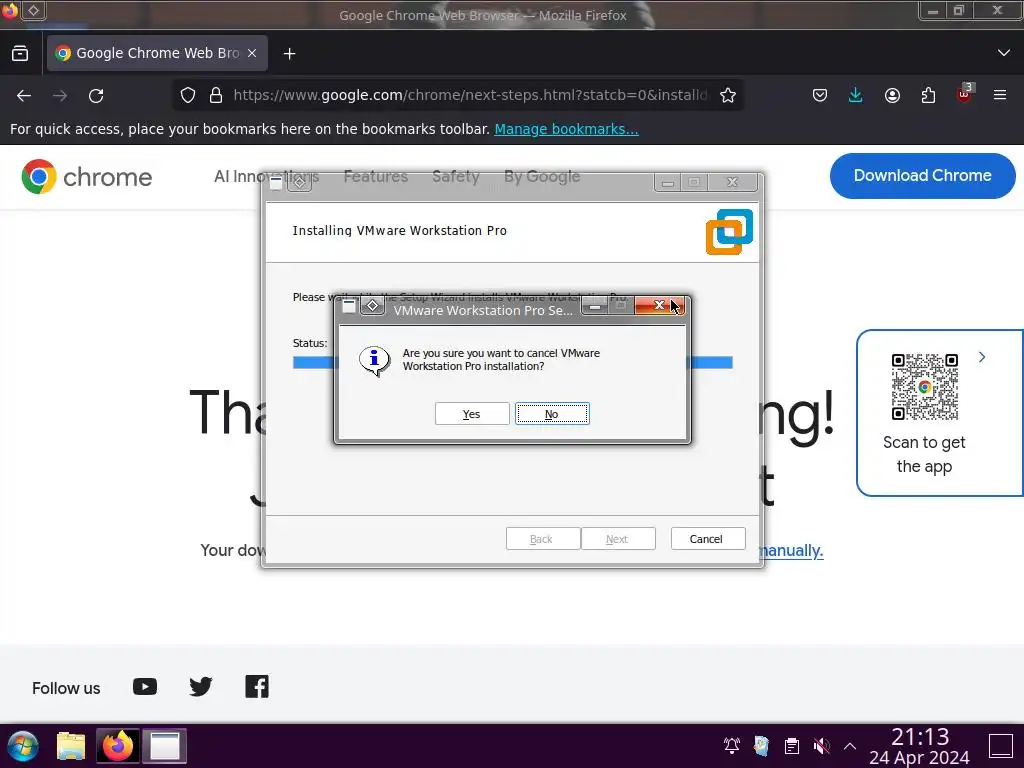1024x768 pixels.
Task: Click diamond titlebar icon of cancel dialog
Action: 372,305
